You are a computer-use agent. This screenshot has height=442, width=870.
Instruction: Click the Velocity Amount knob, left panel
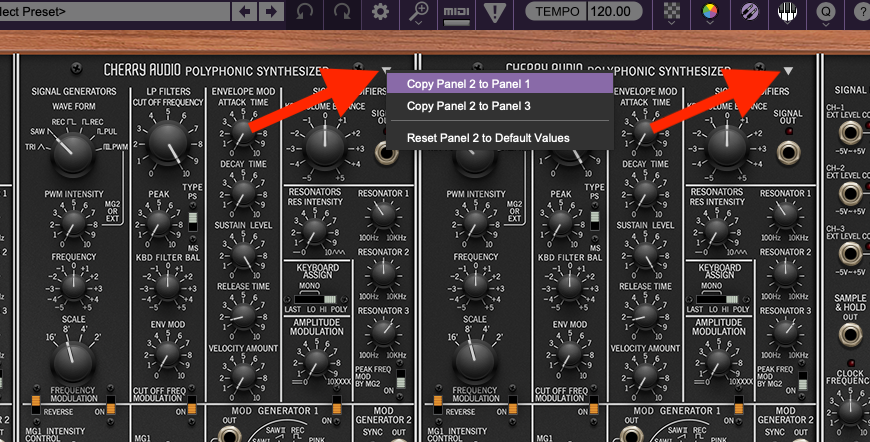click(244, 377)
